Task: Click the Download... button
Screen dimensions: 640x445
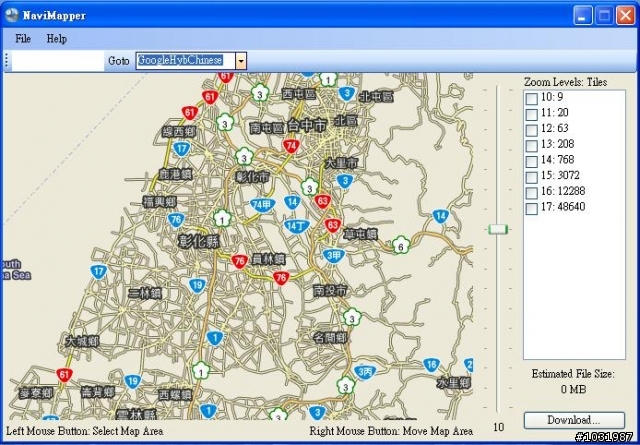Action: click(574, 420)
